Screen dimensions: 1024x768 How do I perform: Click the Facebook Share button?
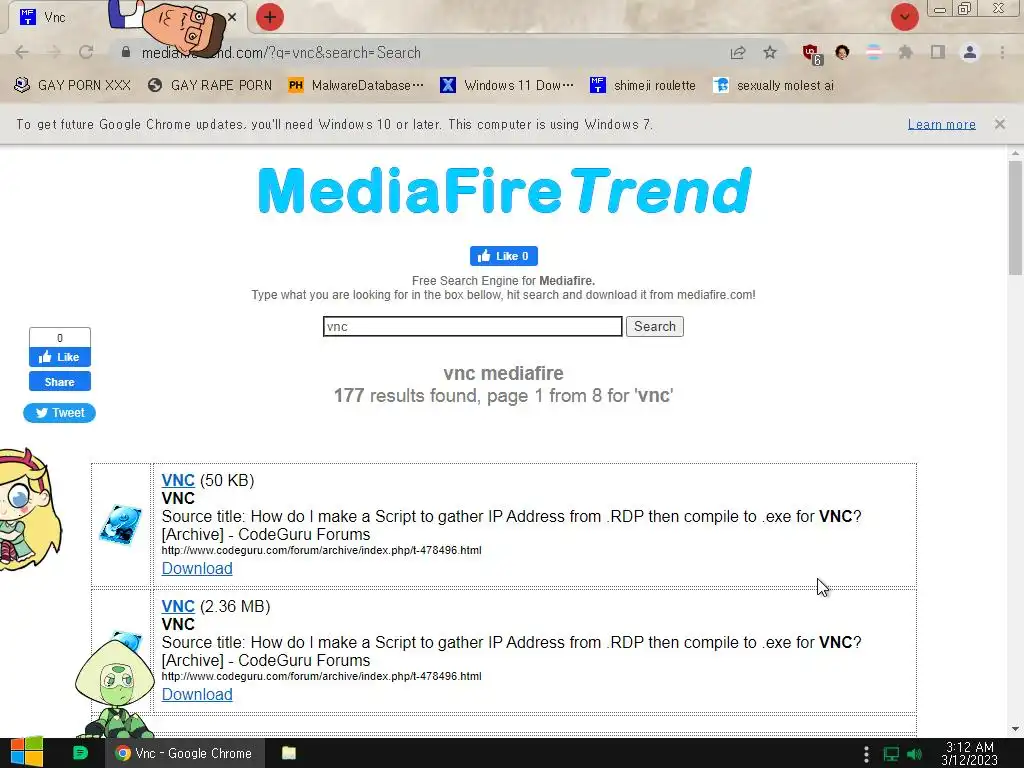coord(59,381)
